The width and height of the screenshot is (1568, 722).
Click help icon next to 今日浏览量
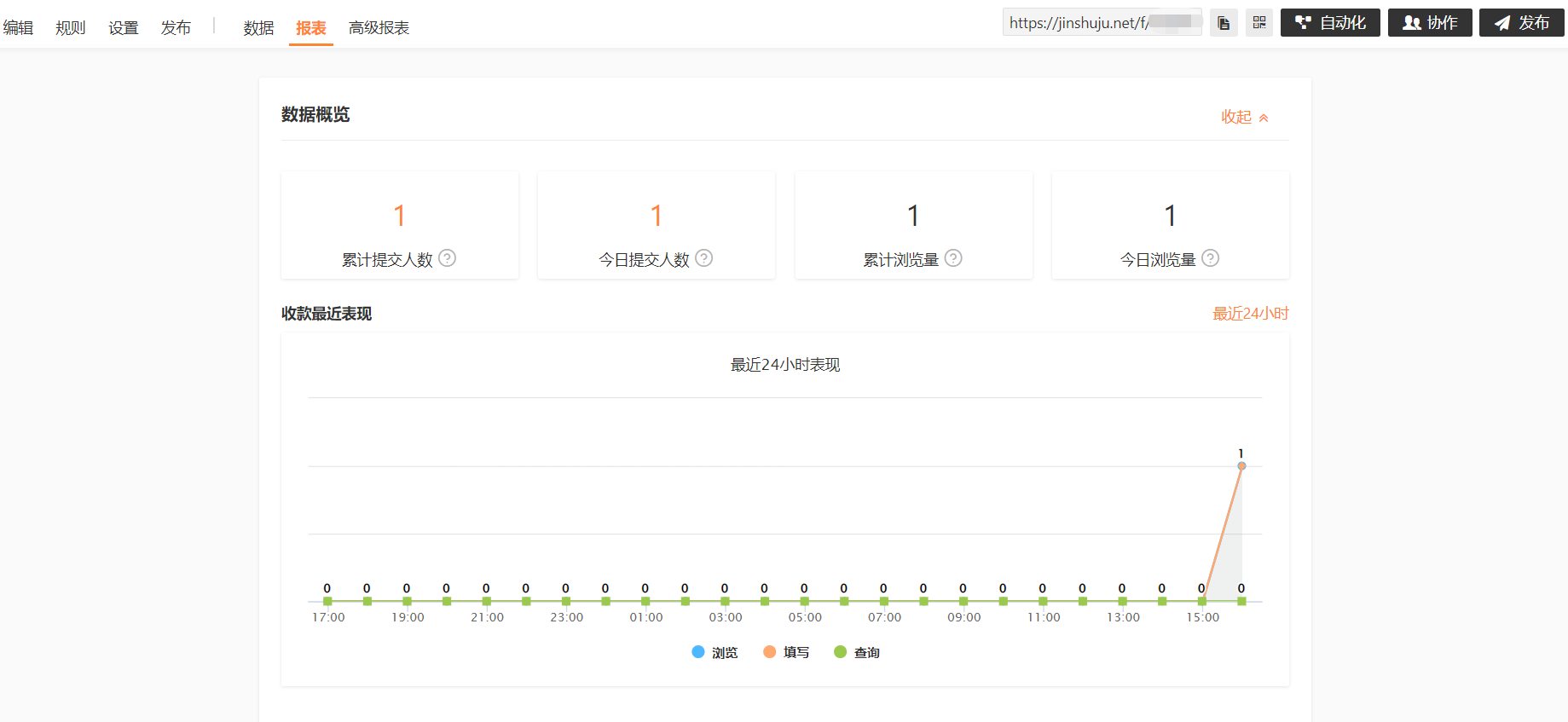point(1210,258)
